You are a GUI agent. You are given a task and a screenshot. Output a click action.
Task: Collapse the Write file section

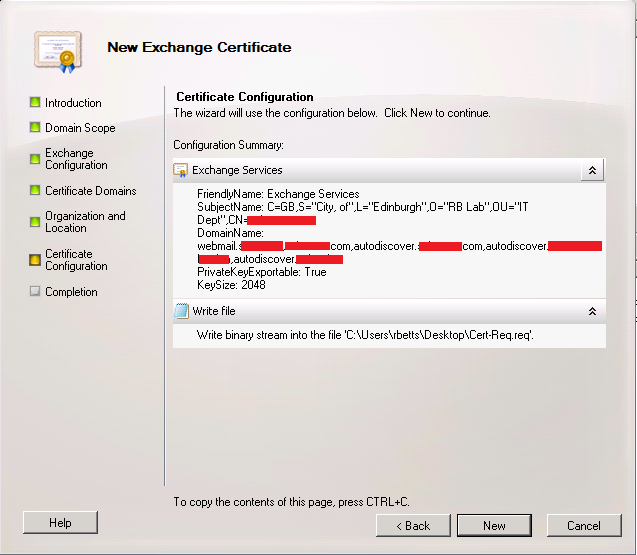tap(592, 311)
